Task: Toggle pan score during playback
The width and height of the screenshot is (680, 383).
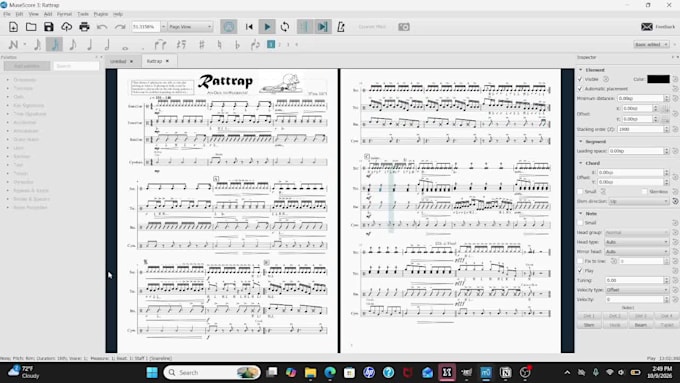Action: pos(323,27)
